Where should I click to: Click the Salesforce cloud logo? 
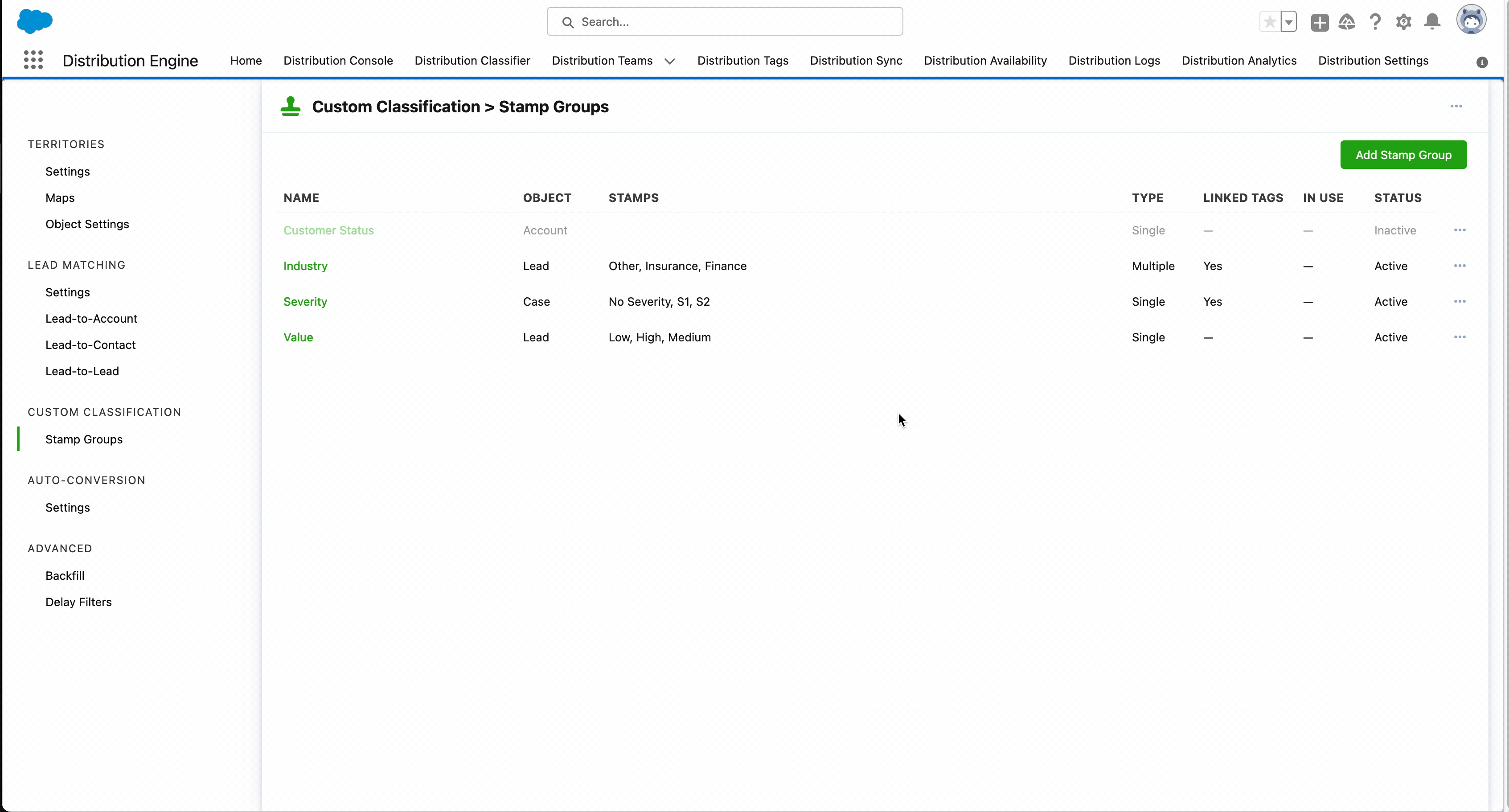pos(35,22)
